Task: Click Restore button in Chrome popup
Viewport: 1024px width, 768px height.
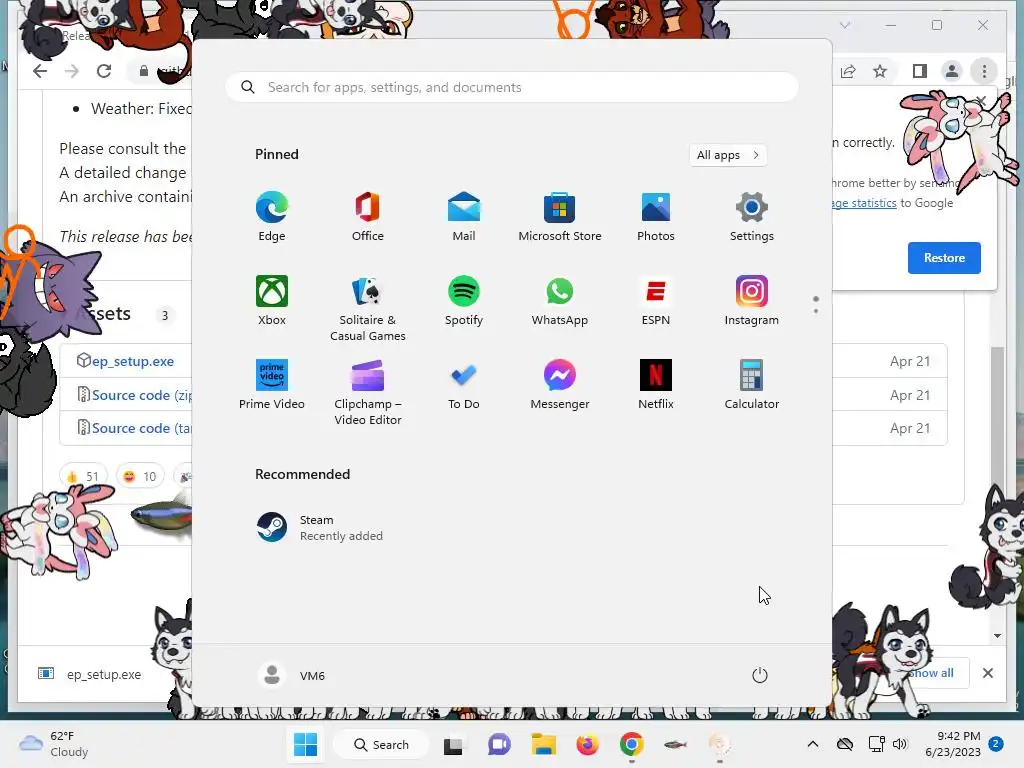Action: 944,258
